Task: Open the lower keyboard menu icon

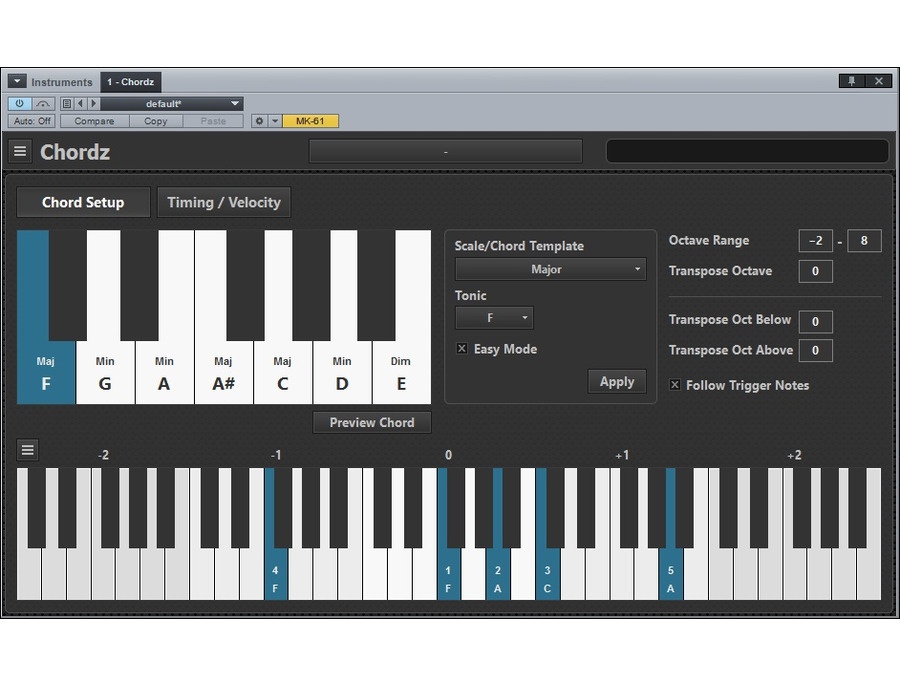Action: coord(28,450)
